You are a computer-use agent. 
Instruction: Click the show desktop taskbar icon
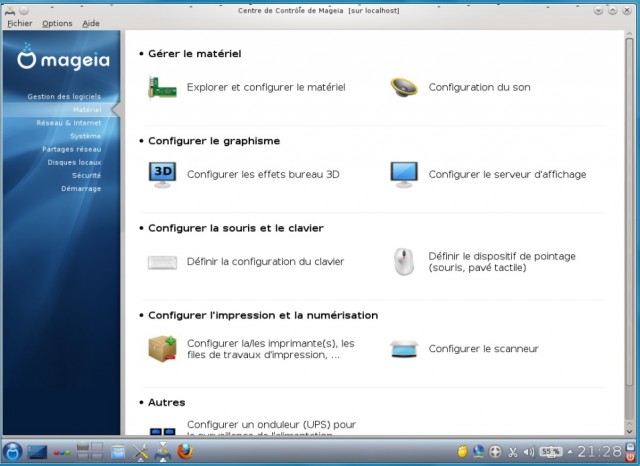pos(37,452)
